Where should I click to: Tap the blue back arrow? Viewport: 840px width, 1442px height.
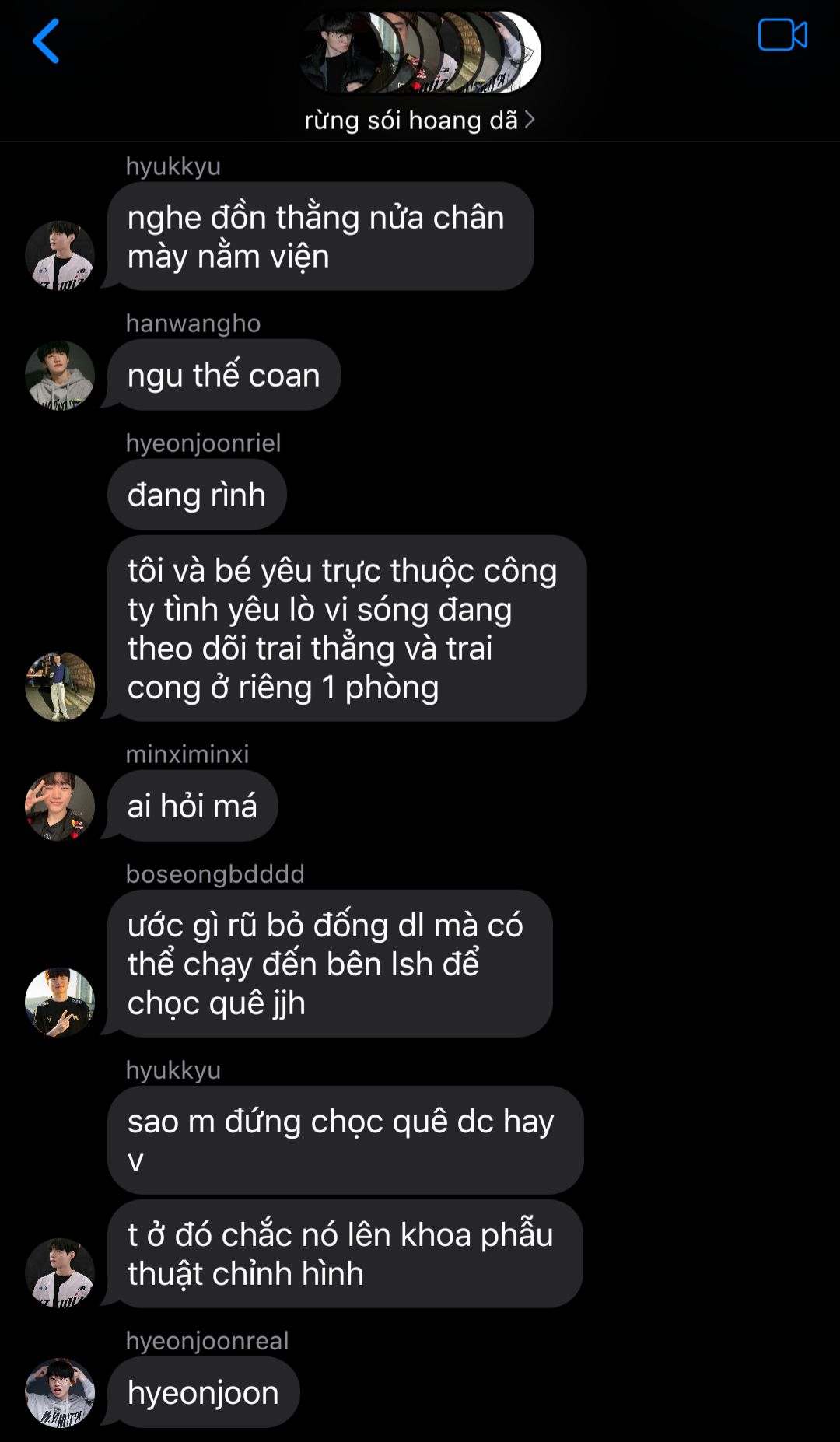click(x=46, y=41)
